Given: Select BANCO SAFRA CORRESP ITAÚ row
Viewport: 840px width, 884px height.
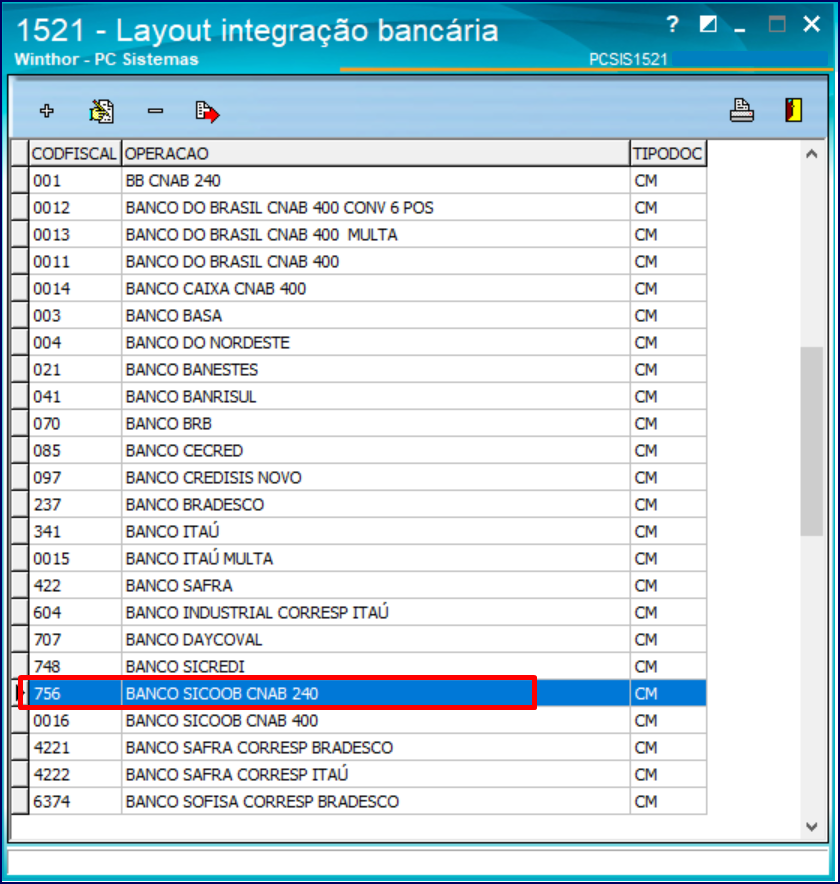Looking at the screenshot, I should (x=368, y=775).
